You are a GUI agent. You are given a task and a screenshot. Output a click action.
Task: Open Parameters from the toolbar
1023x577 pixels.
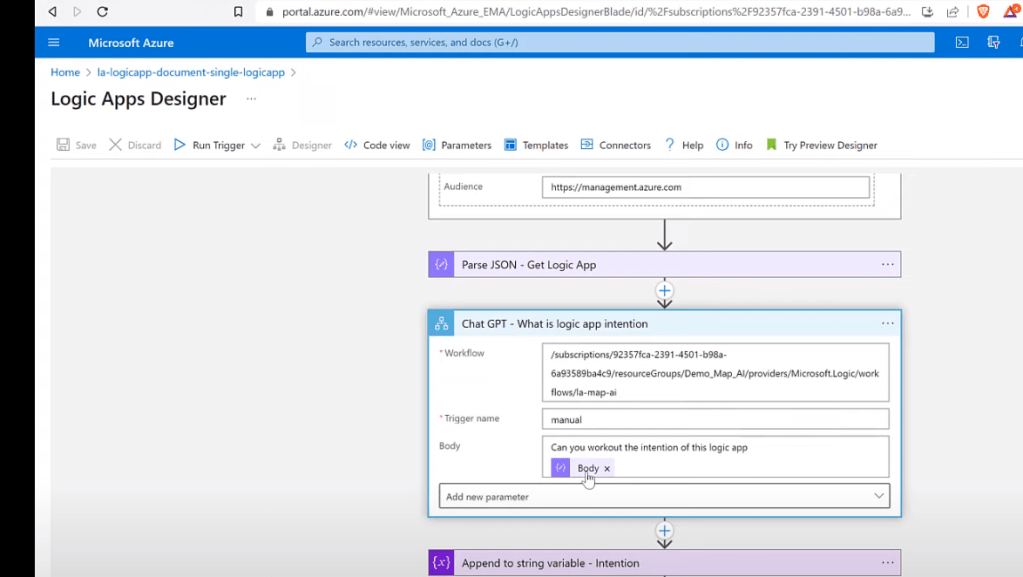tap(457, 145)
